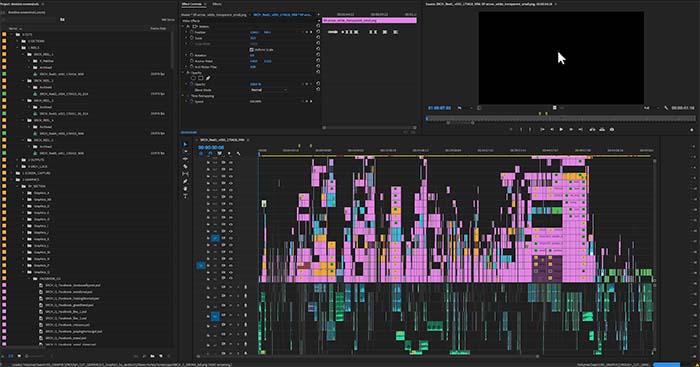This screenshot has height=367, width=700.
Task: Toggle the sequence nesting option in the timeline header
Action: click(x=201, y=154)
